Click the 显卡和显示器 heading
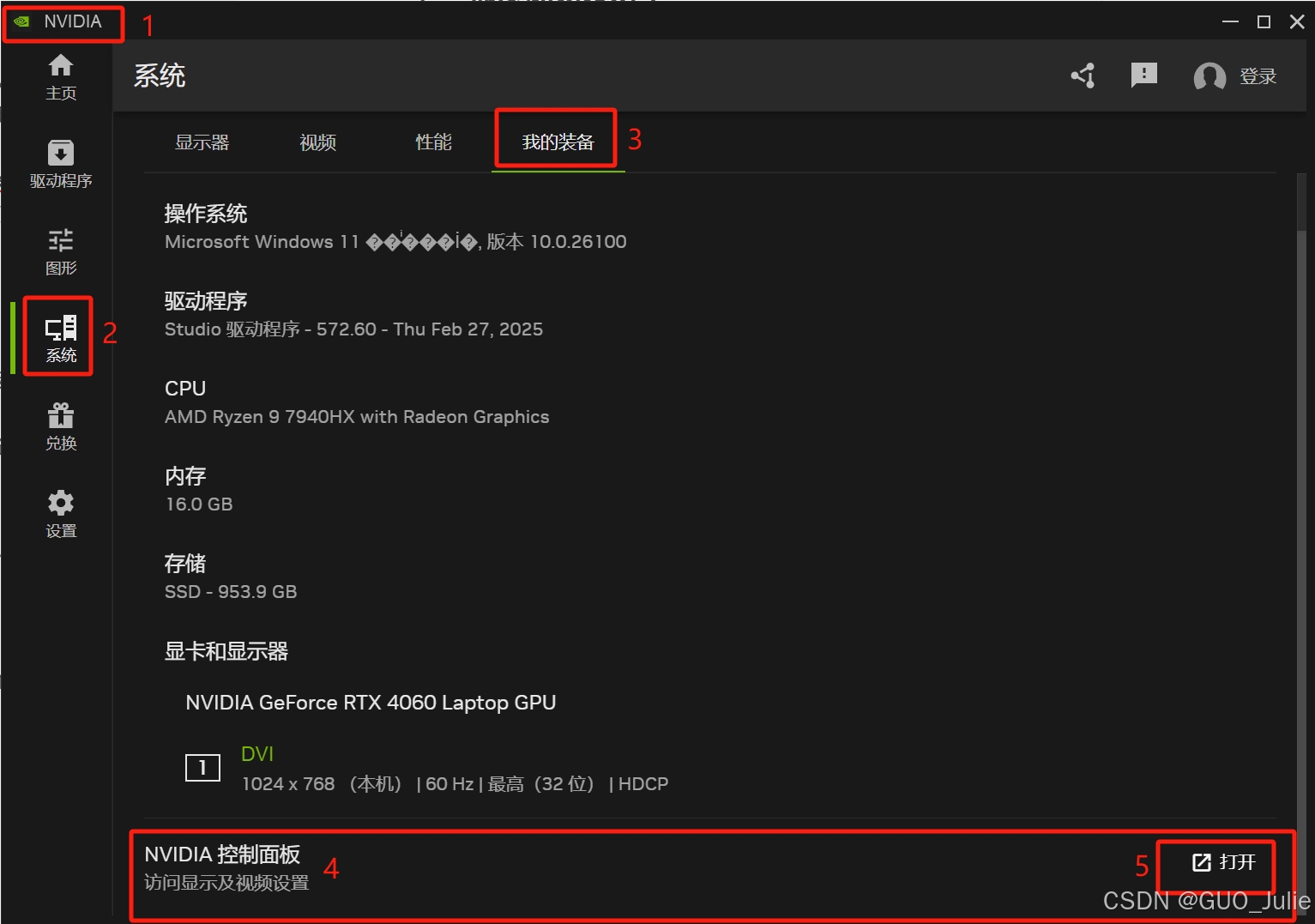 (x=226, y=651)
